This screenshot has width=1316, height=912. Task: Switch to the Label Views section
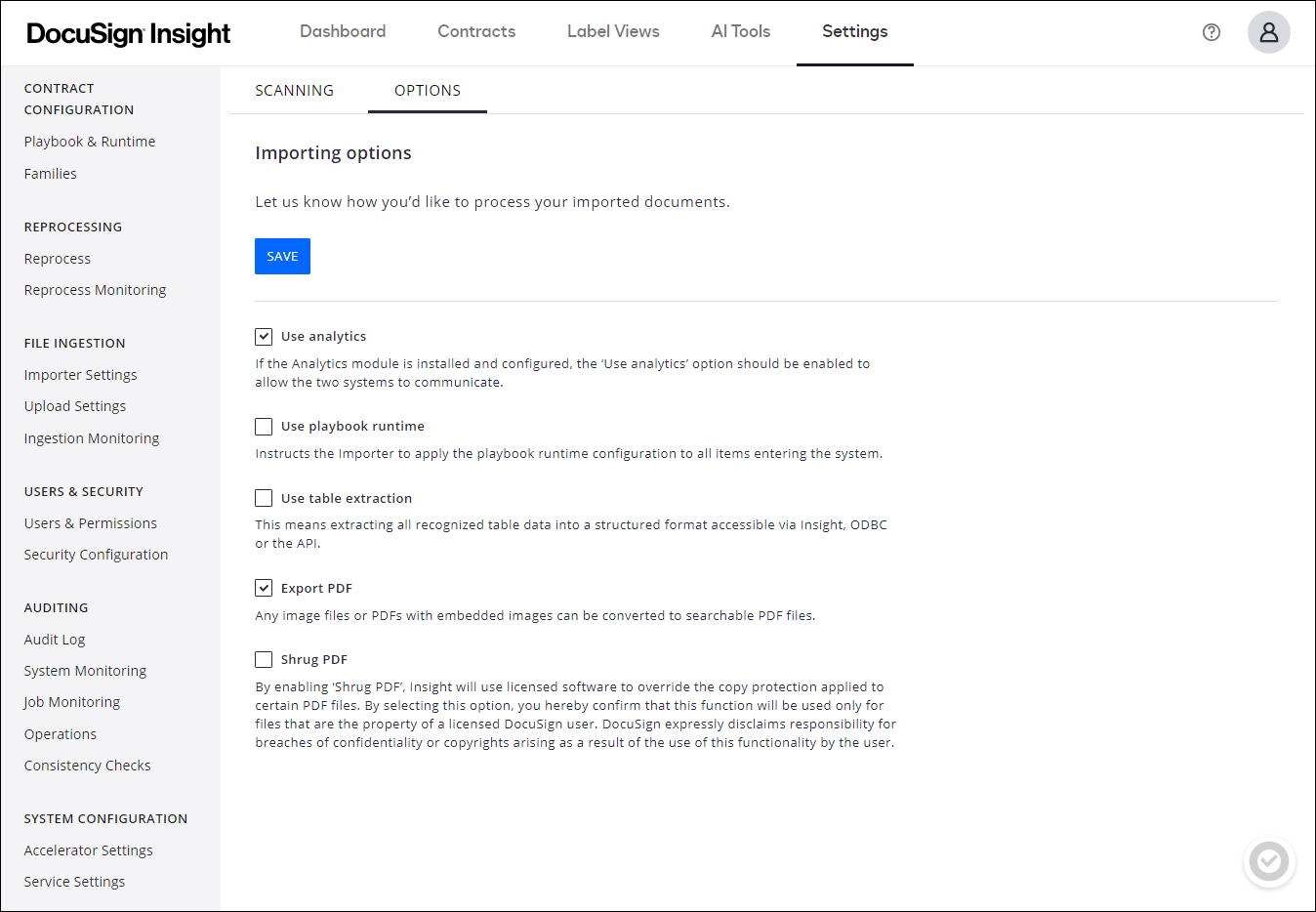(613, 31)
